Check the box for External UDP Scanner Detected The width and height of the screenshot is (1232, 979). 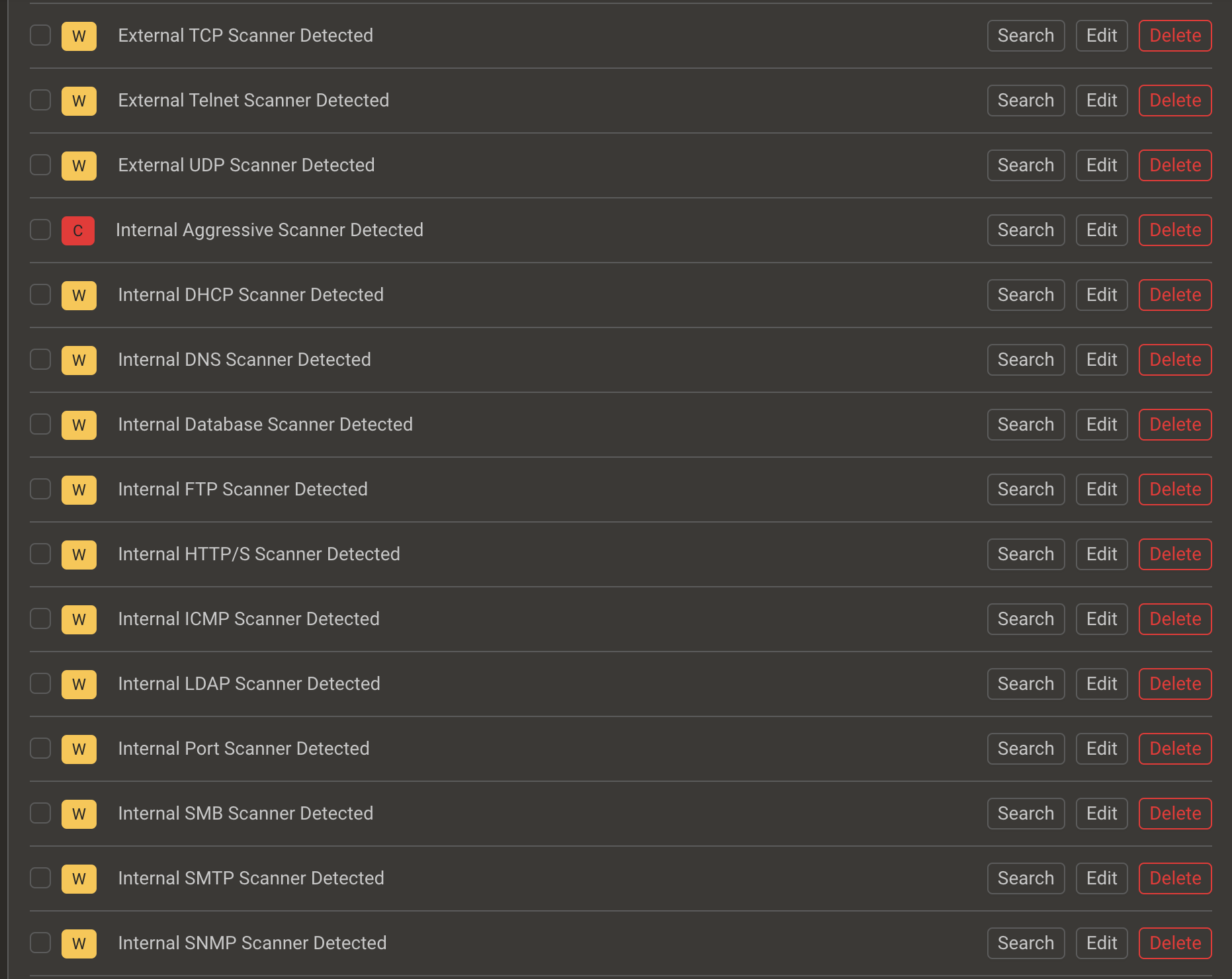[40, 165]
